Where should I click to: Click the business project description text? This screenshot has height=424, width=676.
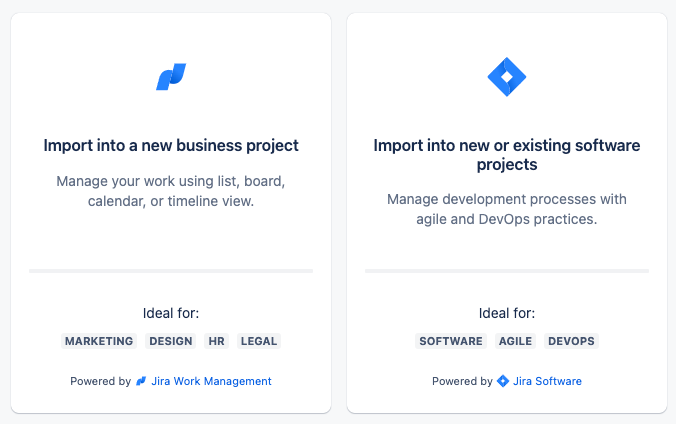coord(171,191)
